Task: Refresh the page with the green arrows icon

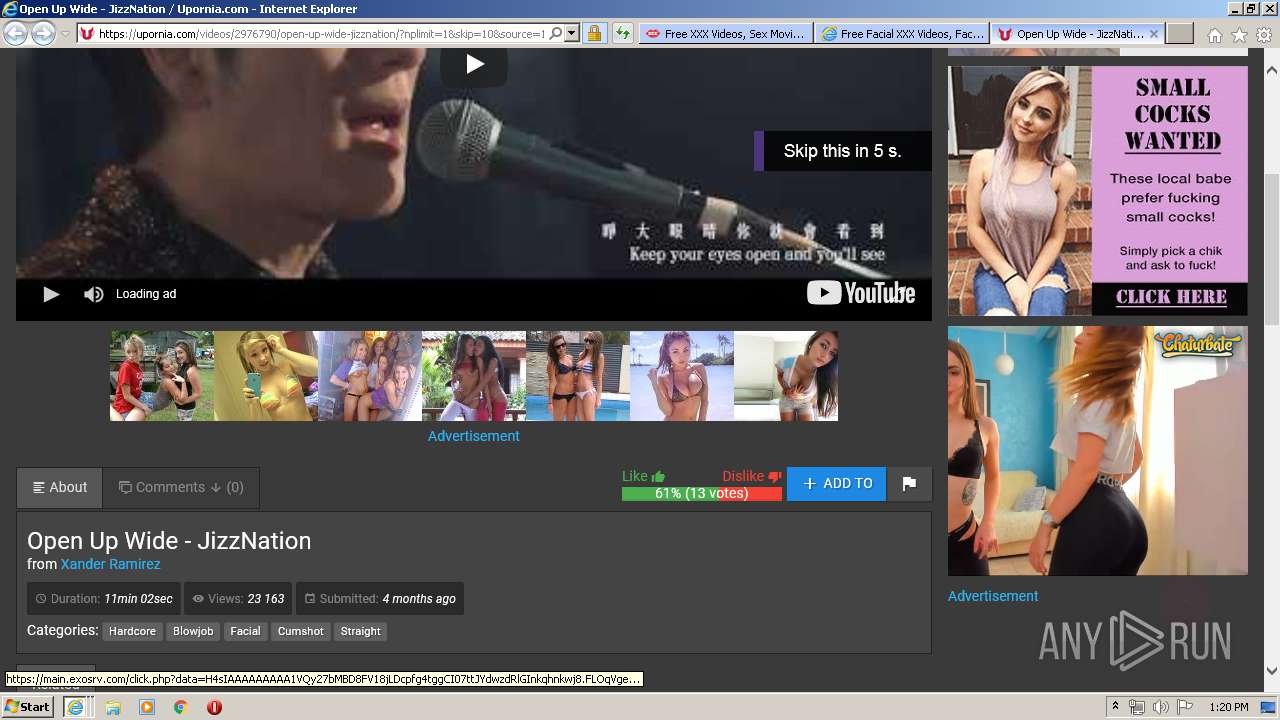Action: [x=623, y=33]
